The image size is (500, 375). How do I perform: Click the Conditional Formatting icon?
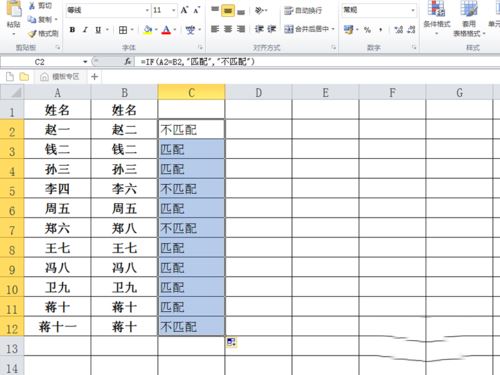(x=437, y=18)
